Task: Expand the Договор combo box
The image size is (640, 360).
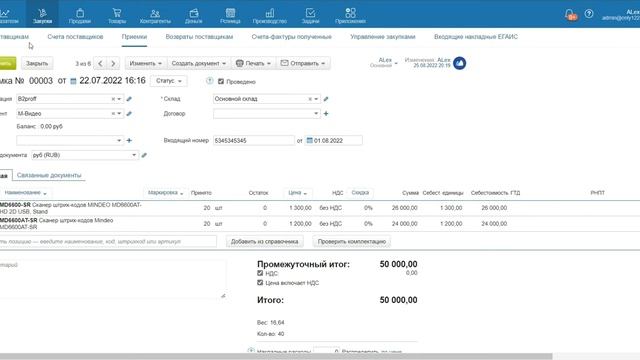Action: (x=316, y=113)
